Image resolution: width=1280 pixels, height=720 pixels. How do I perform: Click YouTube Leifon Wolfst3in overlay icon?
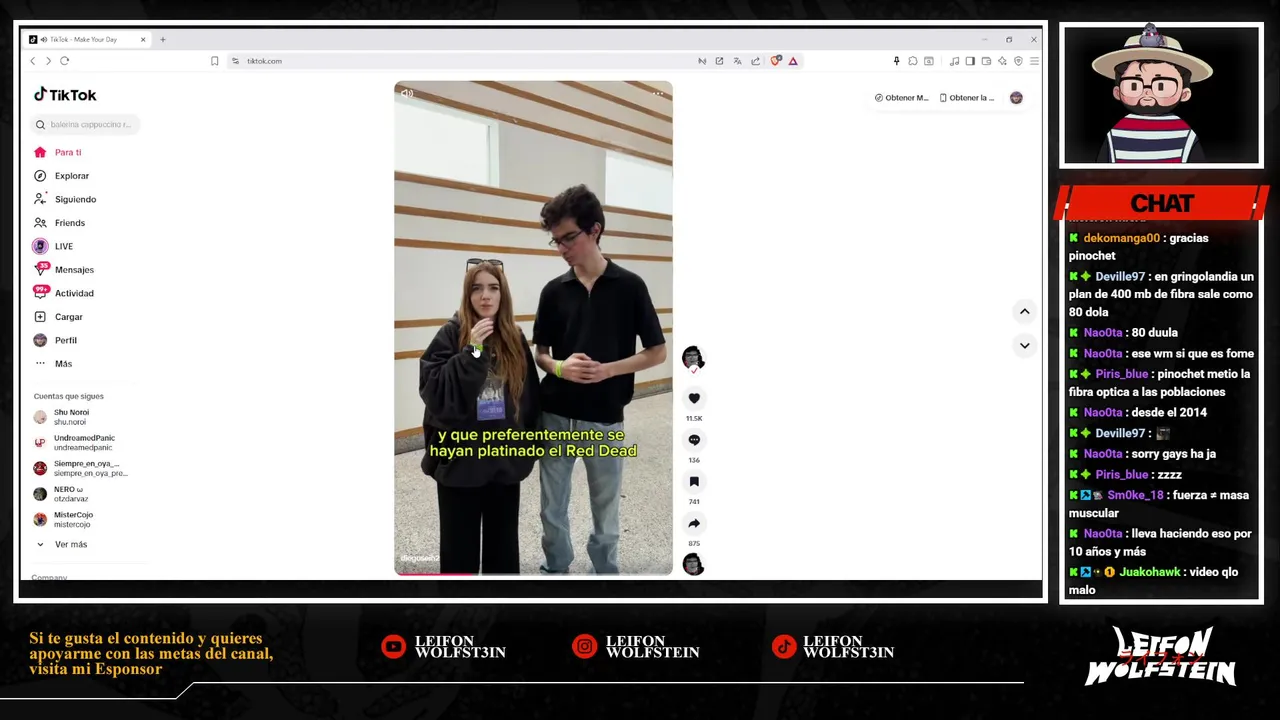pyautogui.click(x=394, y=647)
